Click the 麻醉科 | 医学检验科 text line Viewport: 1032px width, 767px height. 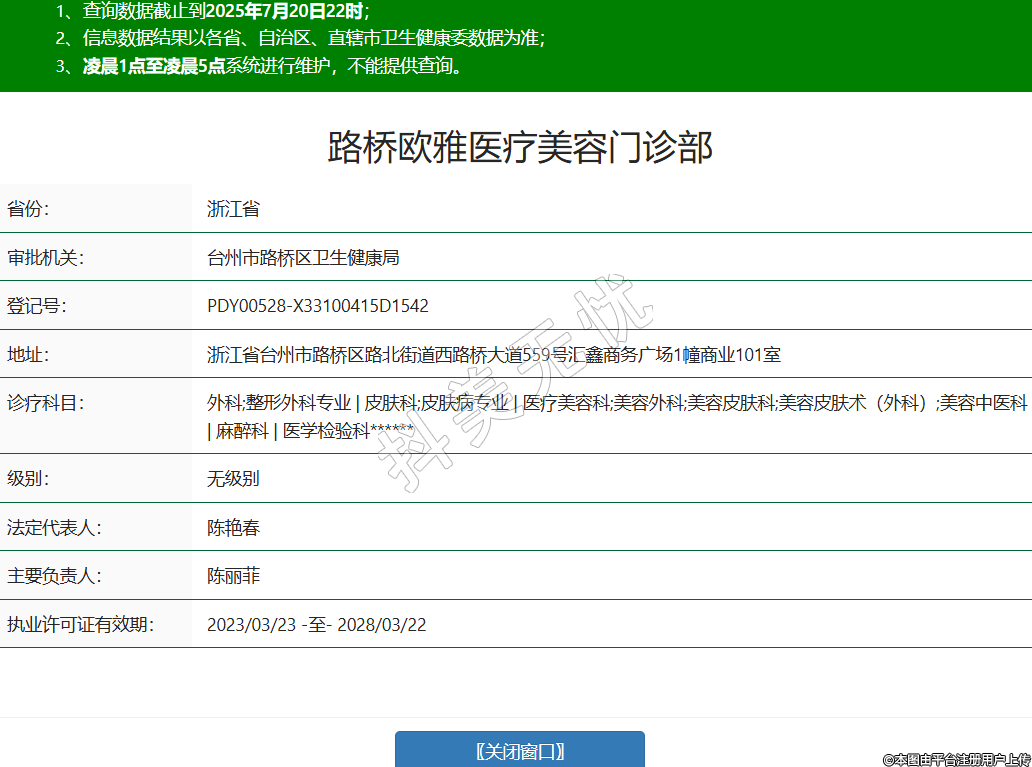(x=310, y=431)
